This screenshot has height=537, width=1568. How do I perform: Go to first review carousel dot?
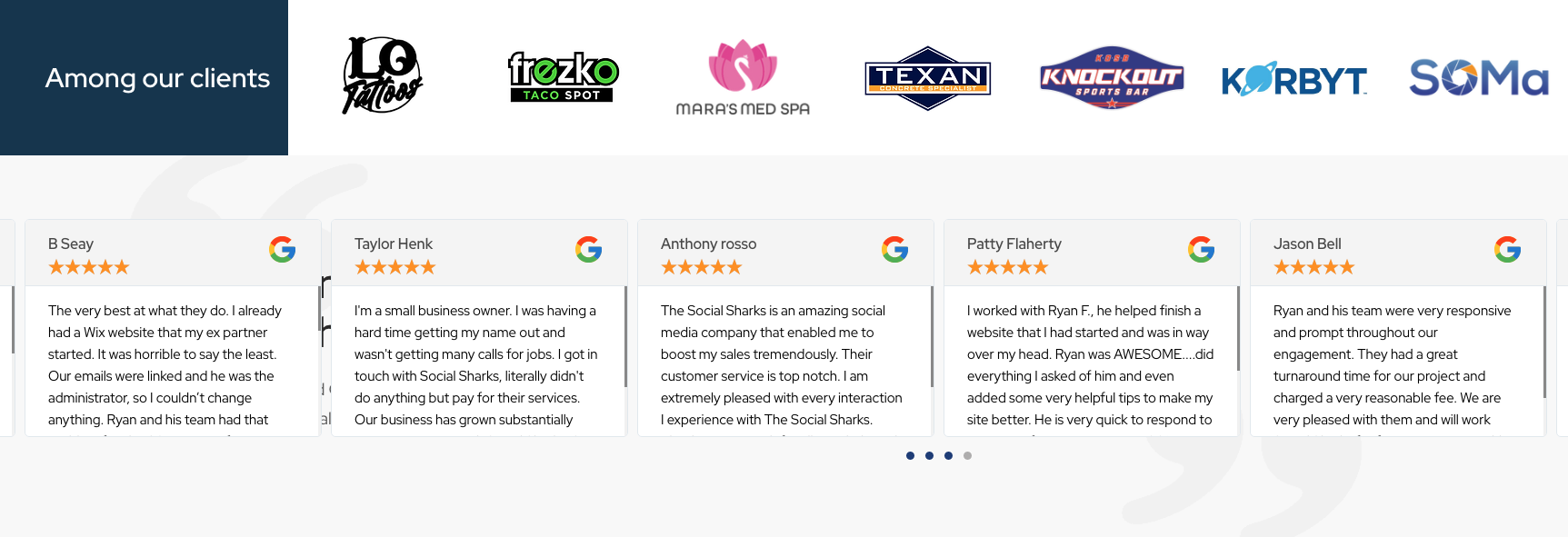910,456
